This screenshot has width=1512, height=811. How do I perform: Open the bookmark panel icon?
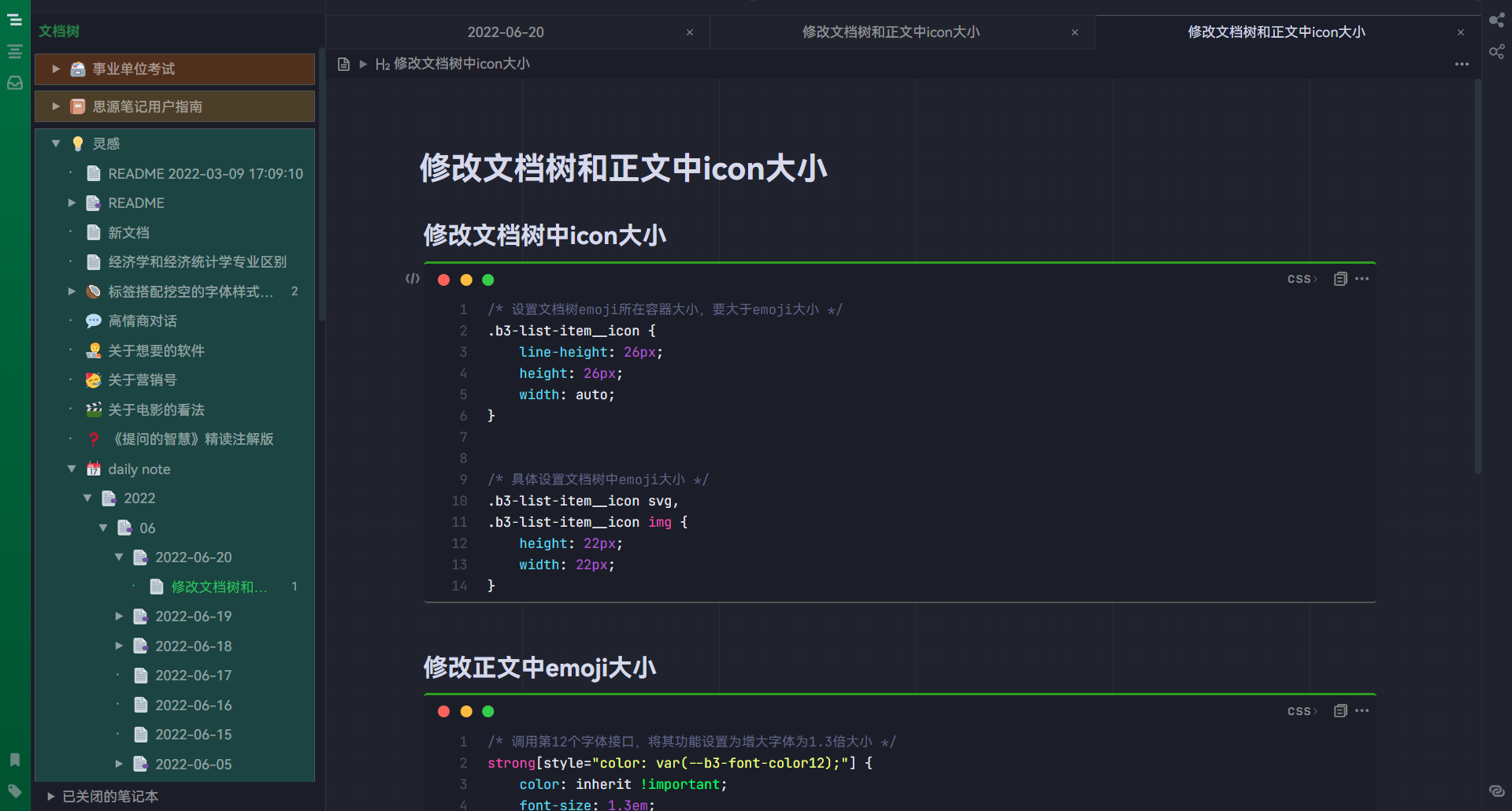coord(14,760)
